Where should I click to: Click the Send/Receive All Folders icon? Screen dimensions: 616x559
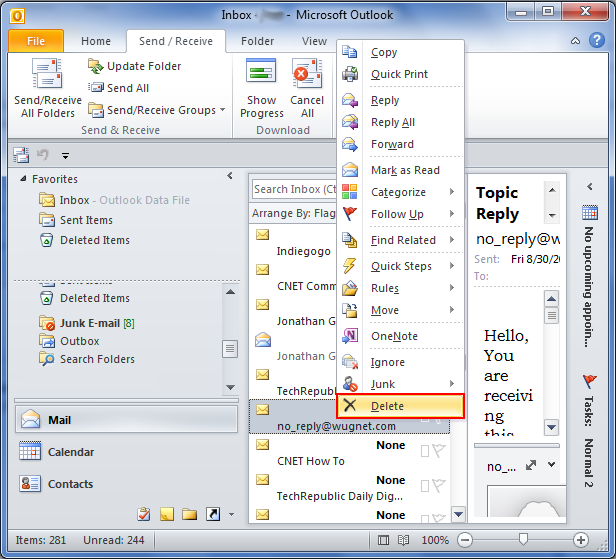pyautogui.click(x=46, y=76)
